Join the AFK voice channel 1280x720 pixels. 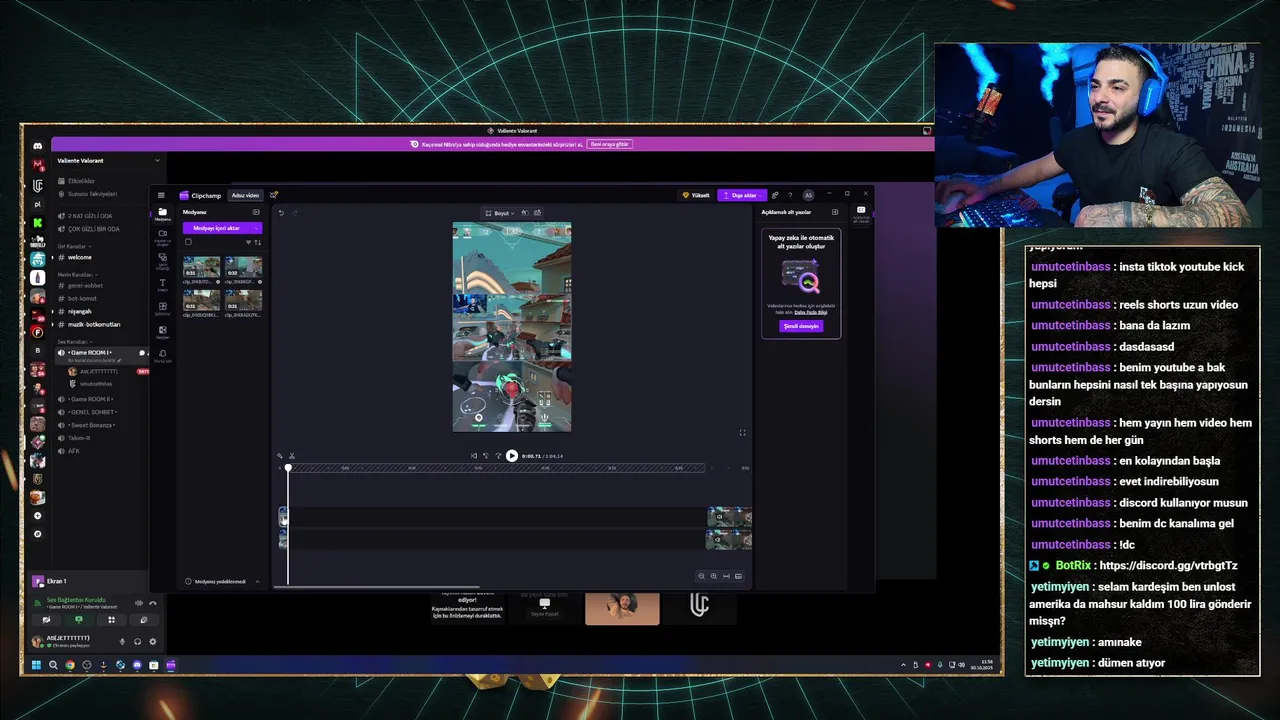click(74, 451)
